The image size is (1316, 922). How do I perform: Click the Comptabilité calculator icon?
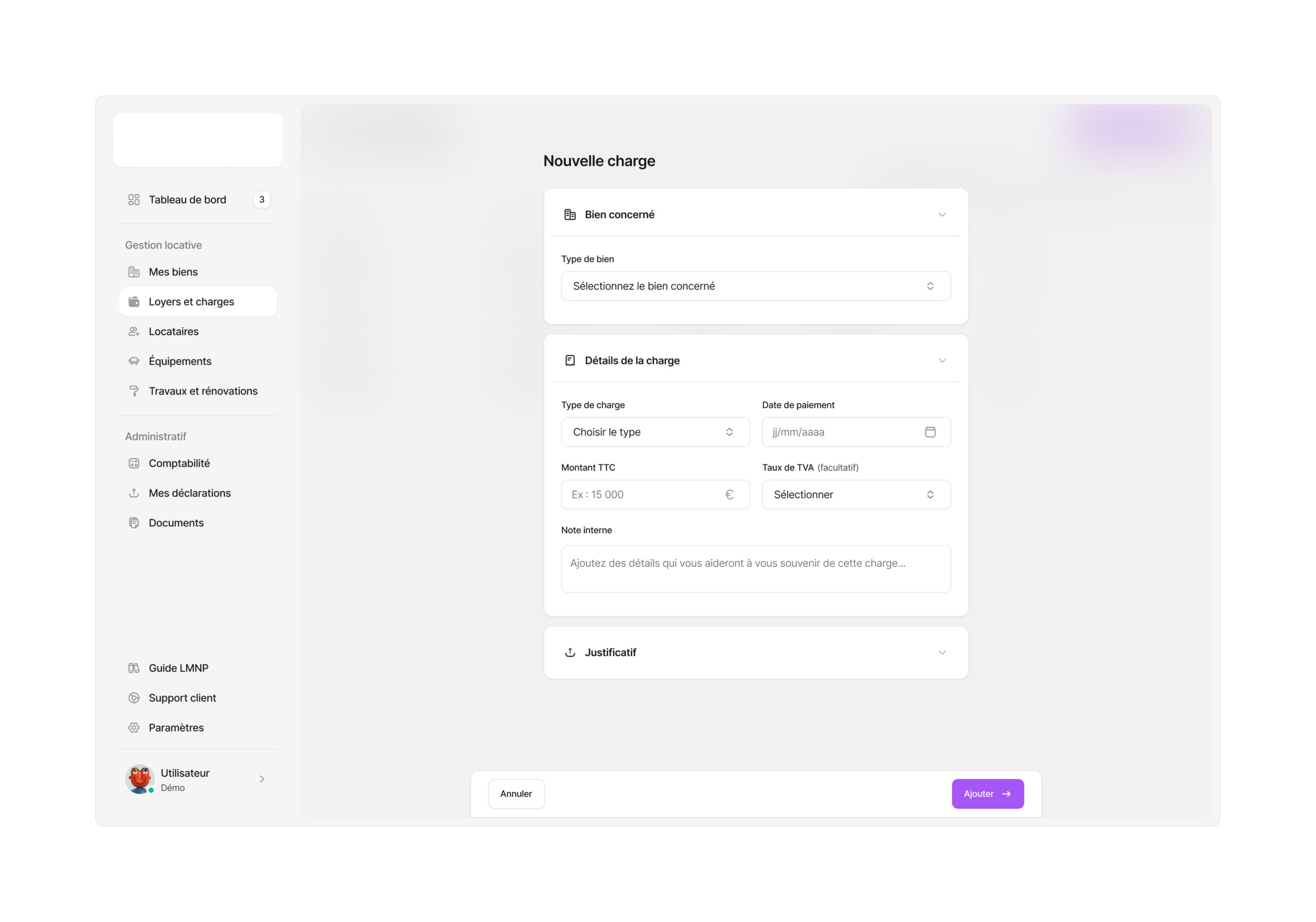(134, 463)
